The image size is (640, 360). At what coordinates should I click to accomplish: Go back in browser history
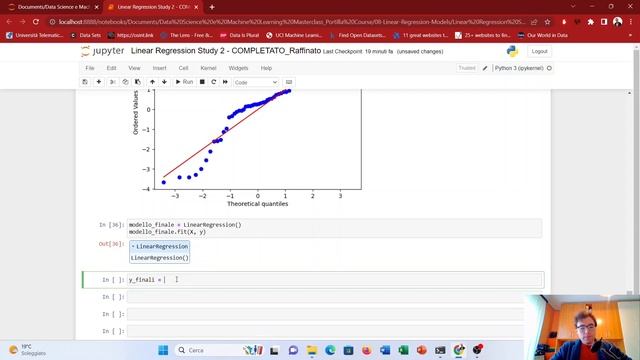(9, 22)
